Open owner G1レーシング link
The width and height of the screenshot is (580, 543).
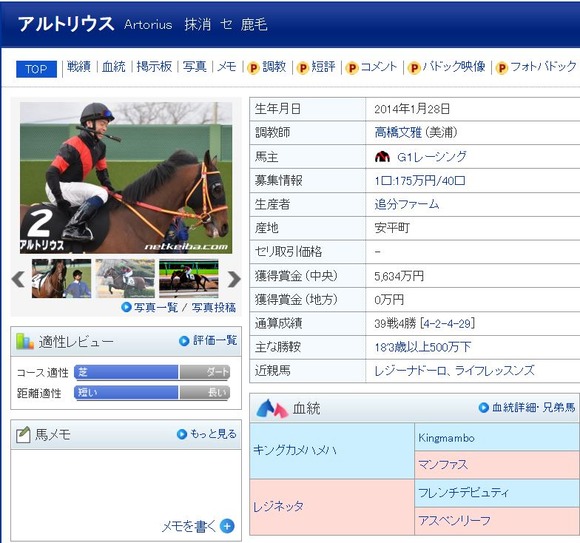tap(431, 157)
